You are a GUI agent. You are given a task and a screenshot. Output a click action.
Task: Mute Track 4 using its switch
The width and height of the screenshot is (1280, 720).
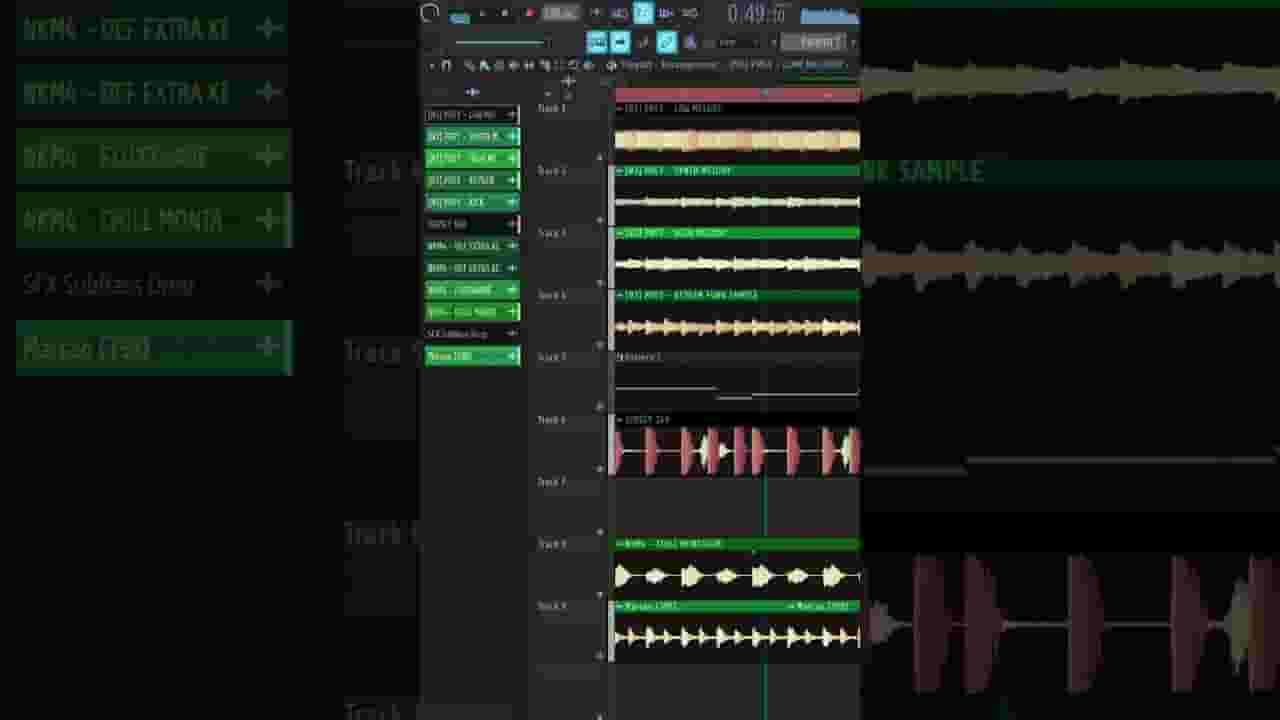click(600, 344)
